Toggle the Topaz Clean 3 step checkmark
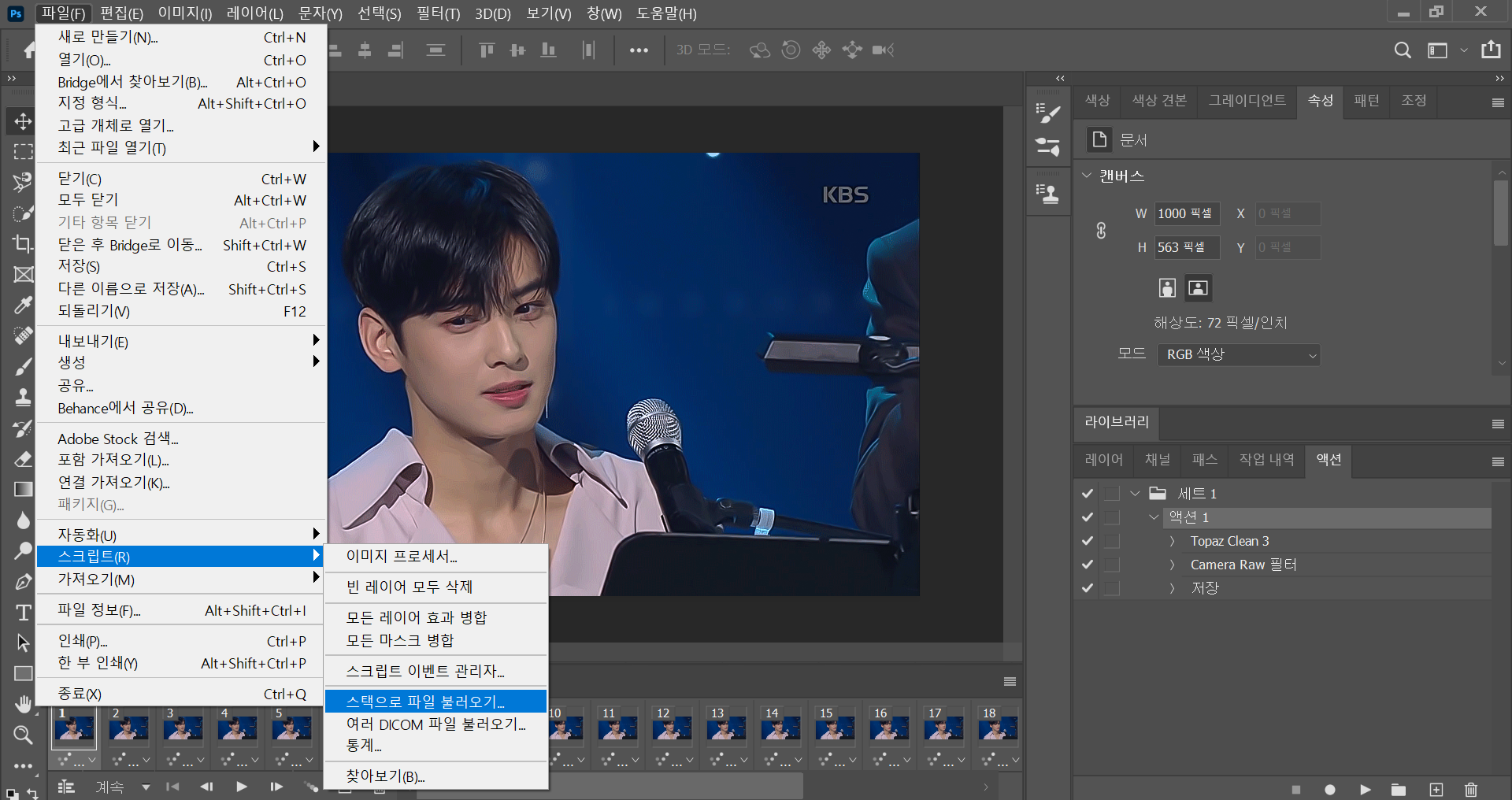 1088,541
